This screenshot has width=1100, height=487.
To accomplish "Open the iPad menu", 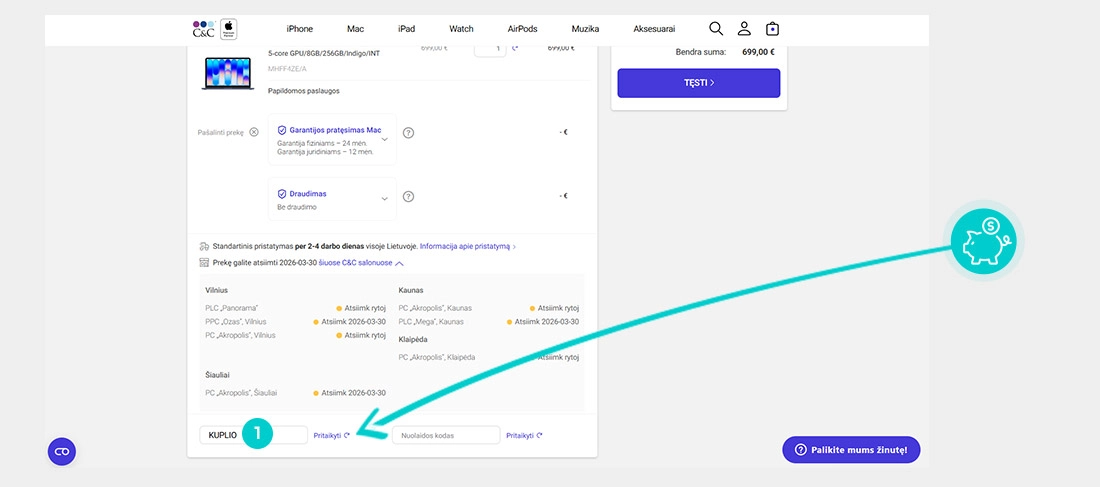I will 406,29.
